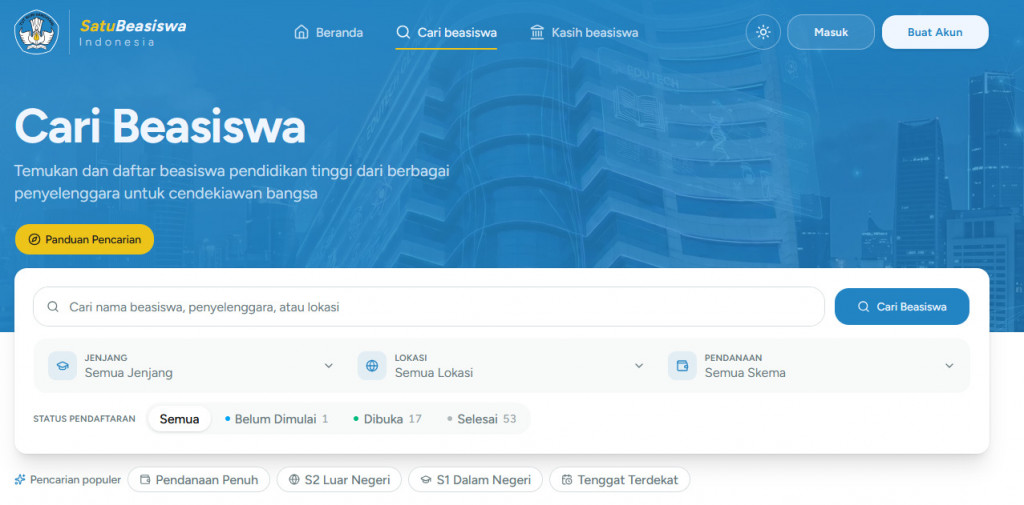Open Panduan Pencarian guide
Screen dimensions: 1024x505
(84, 239)
